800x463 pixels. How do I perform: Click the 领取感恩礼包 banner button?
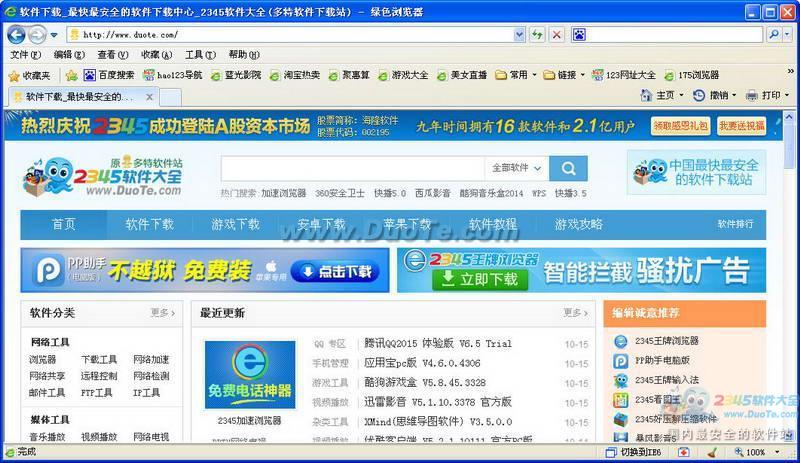[x=681, y=126]
